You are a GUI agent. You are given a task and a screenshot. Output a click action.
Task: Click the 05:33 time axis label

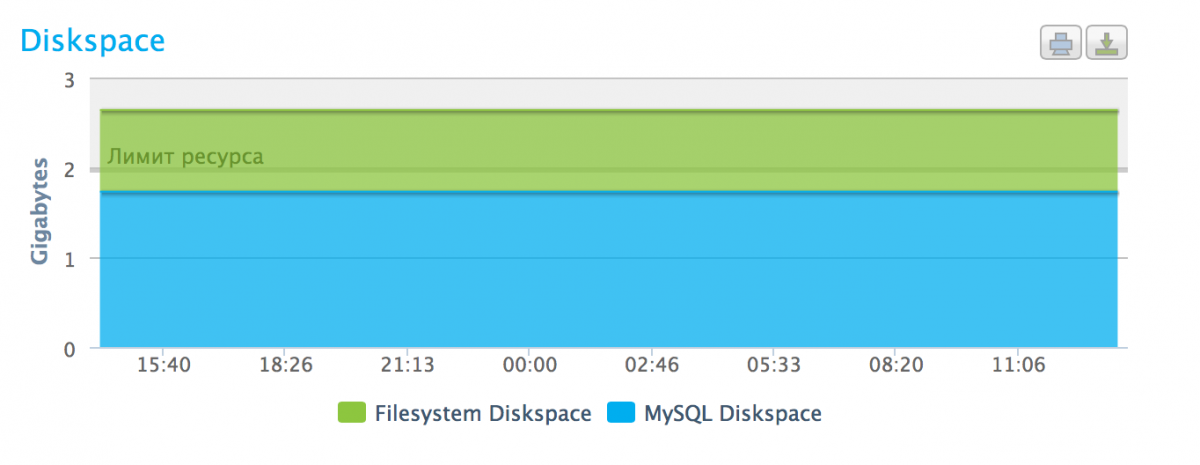pyautogui.click(x=773, y=366)
